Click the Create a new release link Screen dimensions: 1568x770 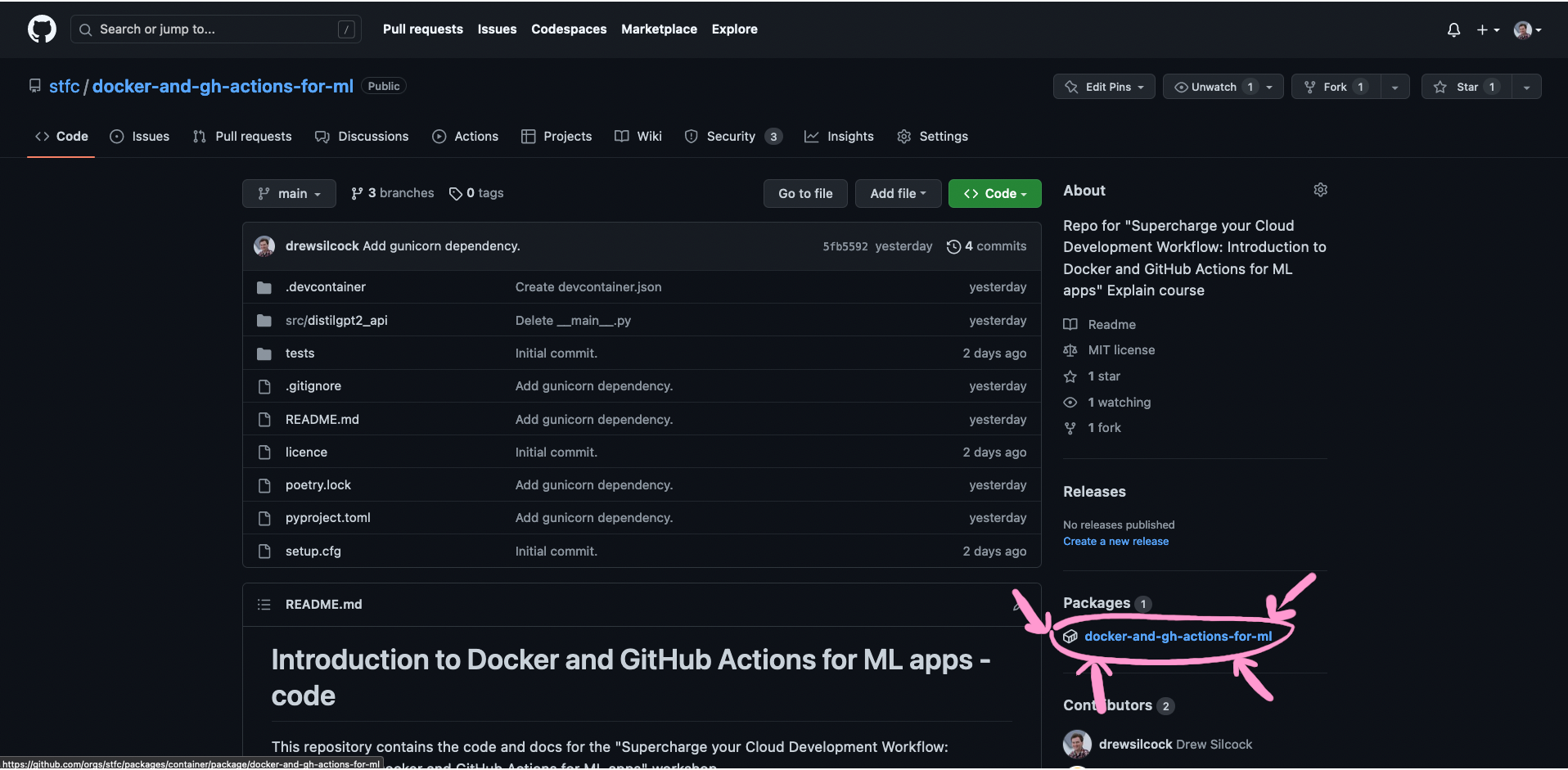click(1115, 541)
